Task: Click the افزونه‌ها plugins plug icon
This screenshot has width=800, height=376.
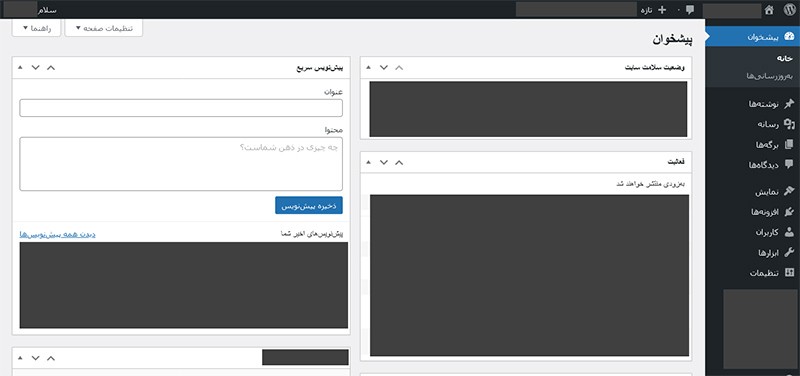Action: (x=789, y=212)
